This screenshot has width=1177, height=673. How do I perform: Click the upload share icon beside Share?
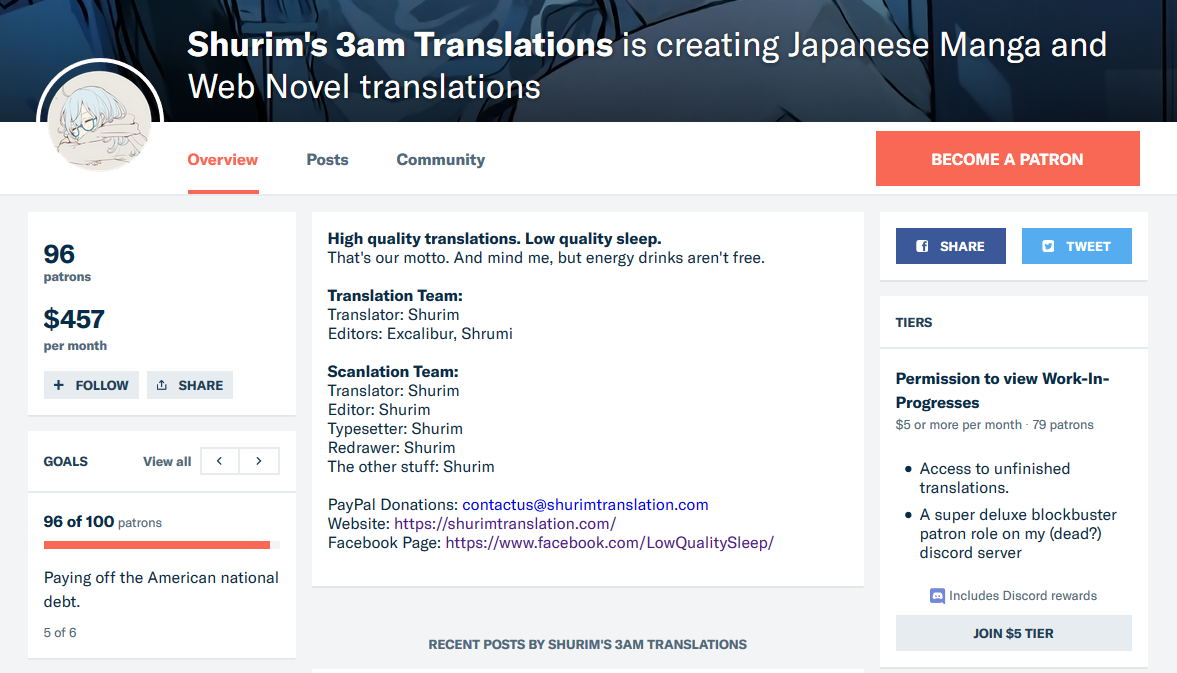click(161, 385)
